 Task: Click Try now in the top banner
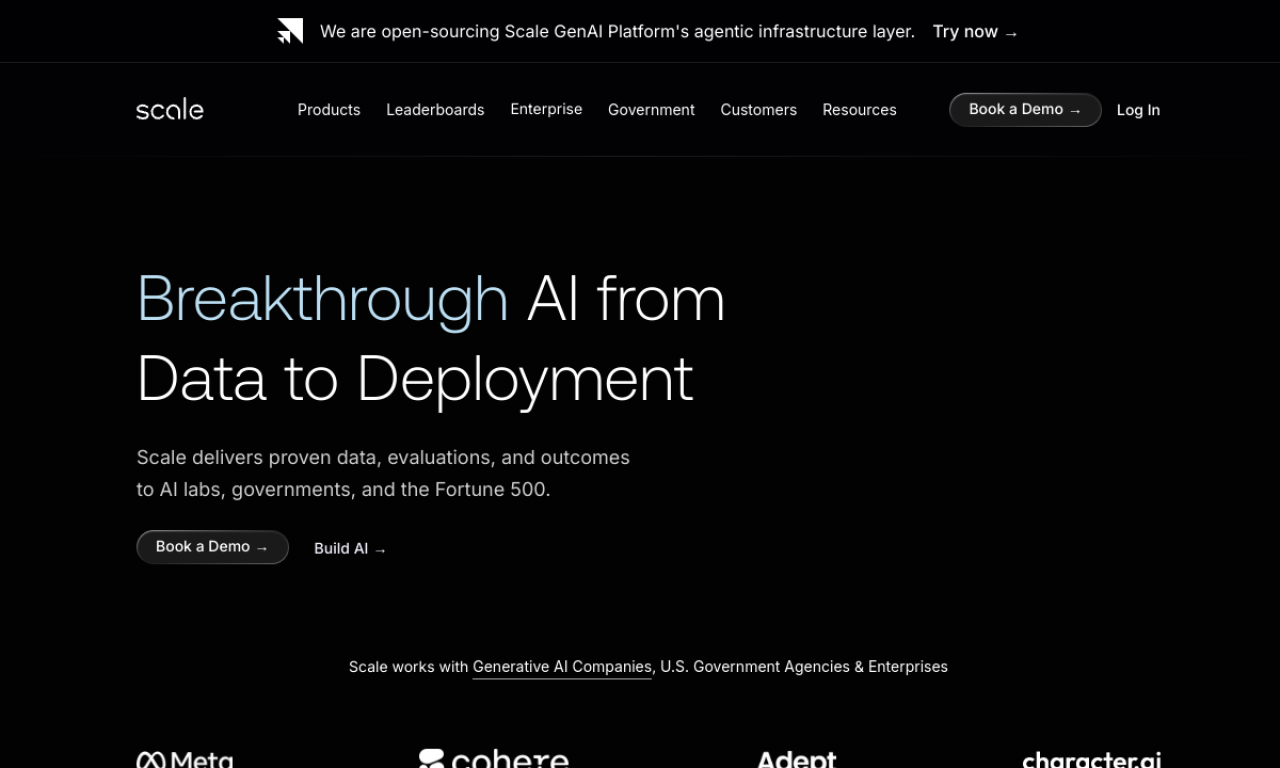click(975, 32)
